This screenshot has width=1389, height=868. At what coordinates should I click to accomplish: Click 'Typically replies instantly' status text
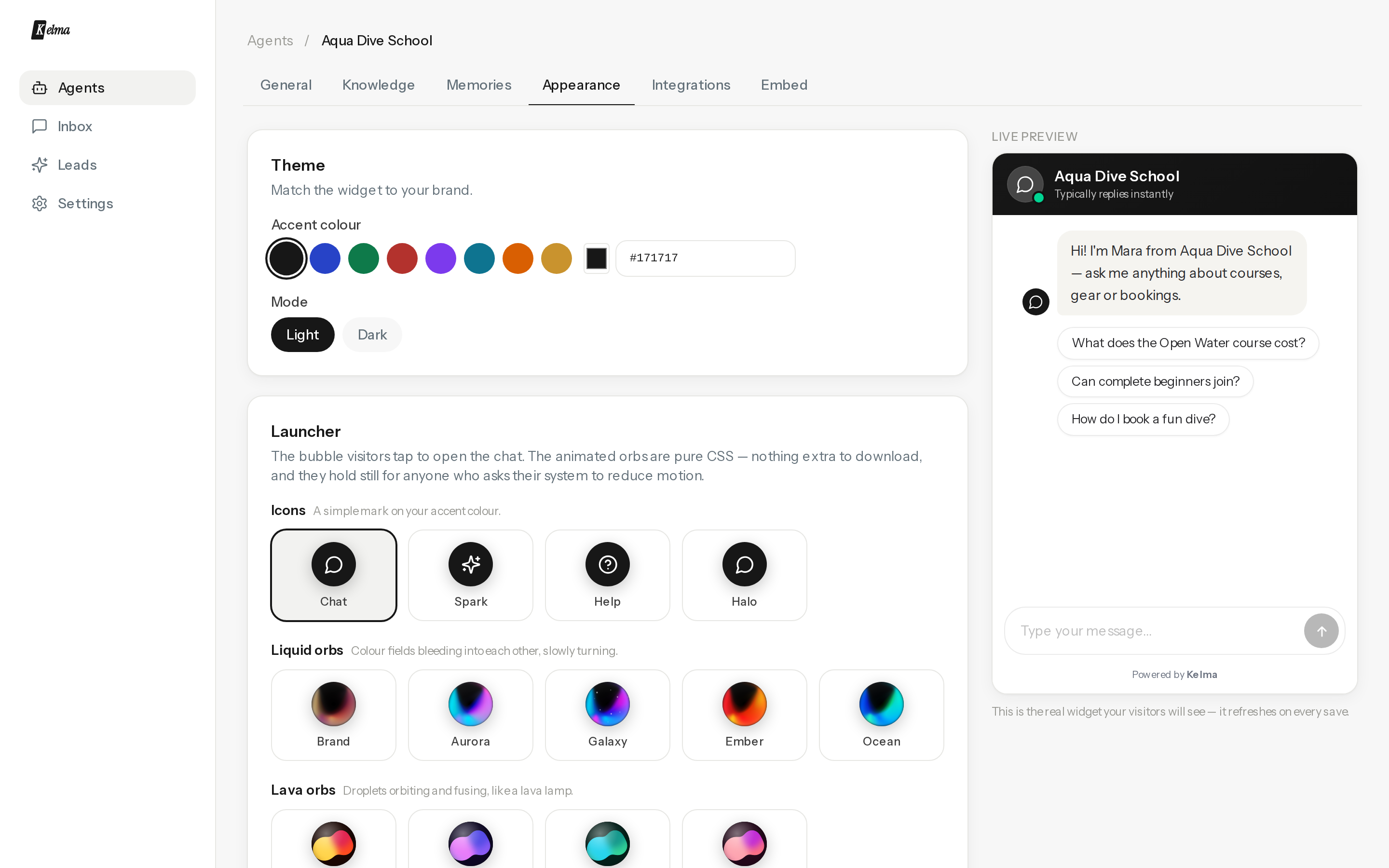pyautogui.click(x=1114, y=194)
